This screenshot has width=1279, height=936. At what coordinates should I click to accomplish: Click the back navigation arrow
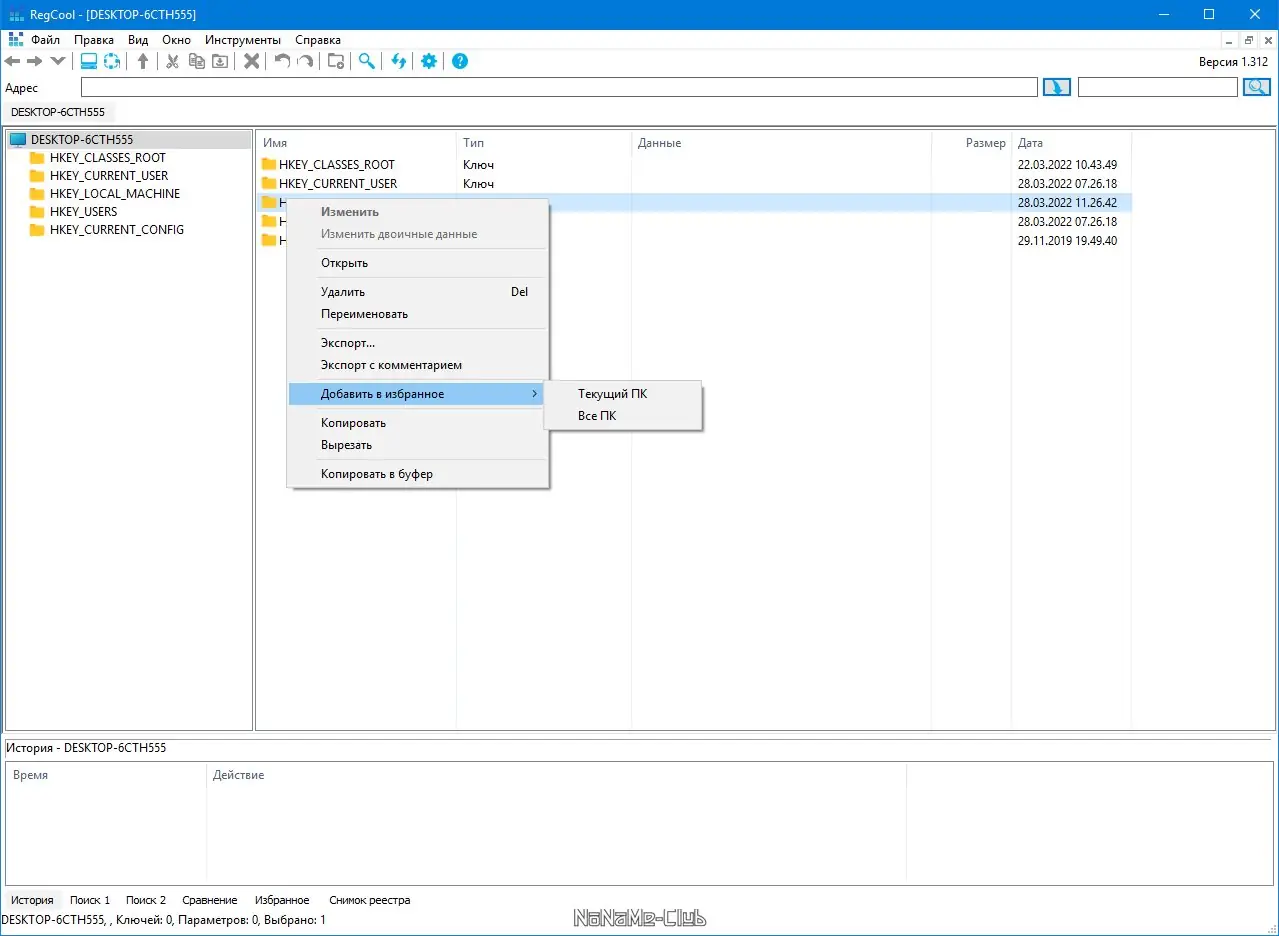click(13, 61)
